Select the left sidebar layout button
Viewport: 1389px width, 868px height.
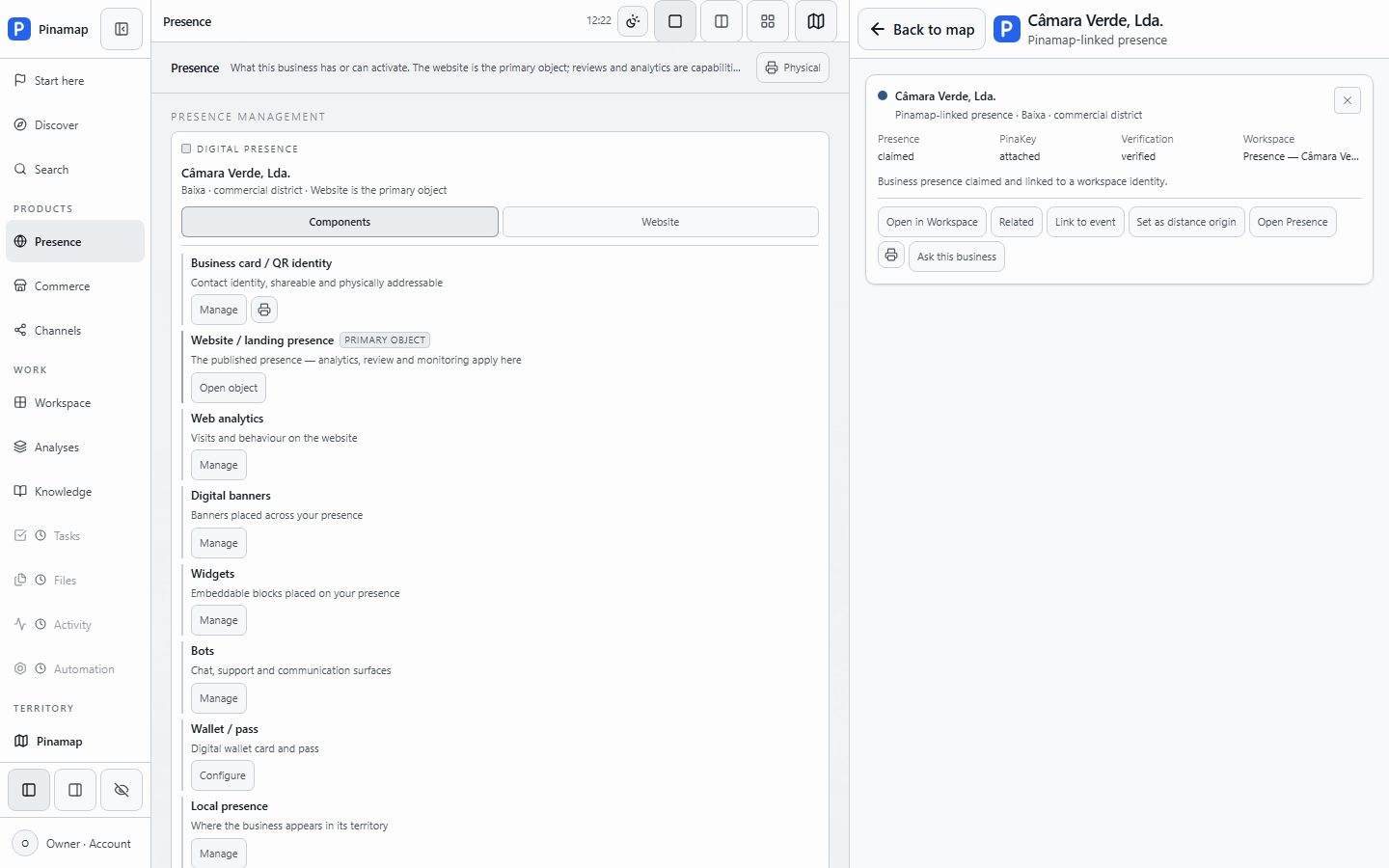pyautogui.click(x=29, y=790)
